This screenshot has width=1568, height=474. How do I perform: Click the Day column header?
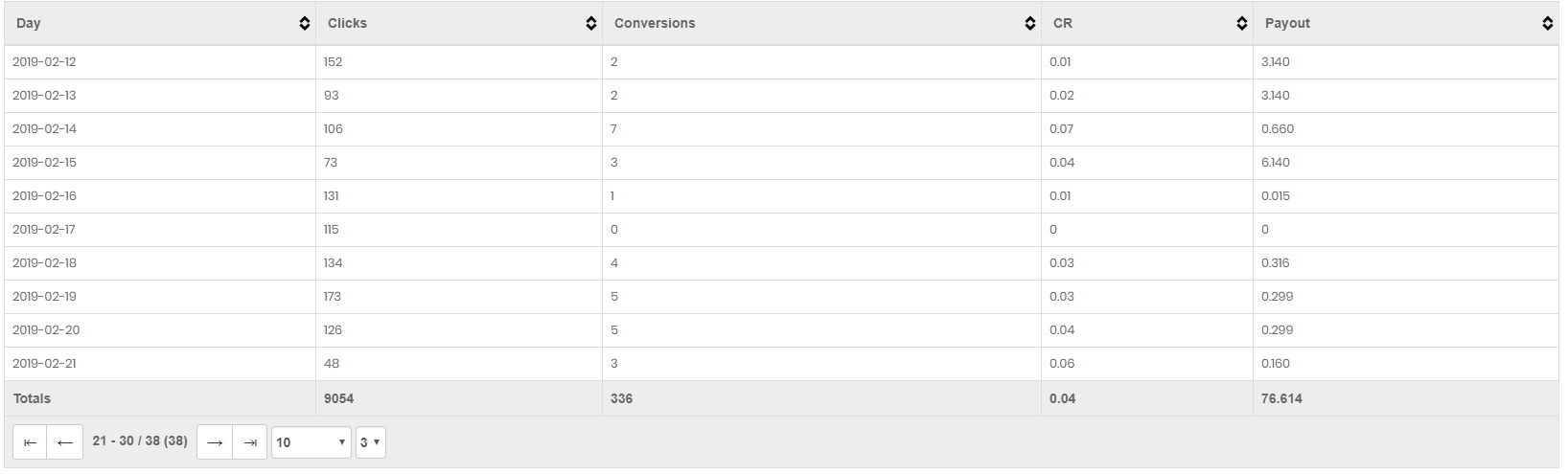pyautogui.click(x=160, y=23)
